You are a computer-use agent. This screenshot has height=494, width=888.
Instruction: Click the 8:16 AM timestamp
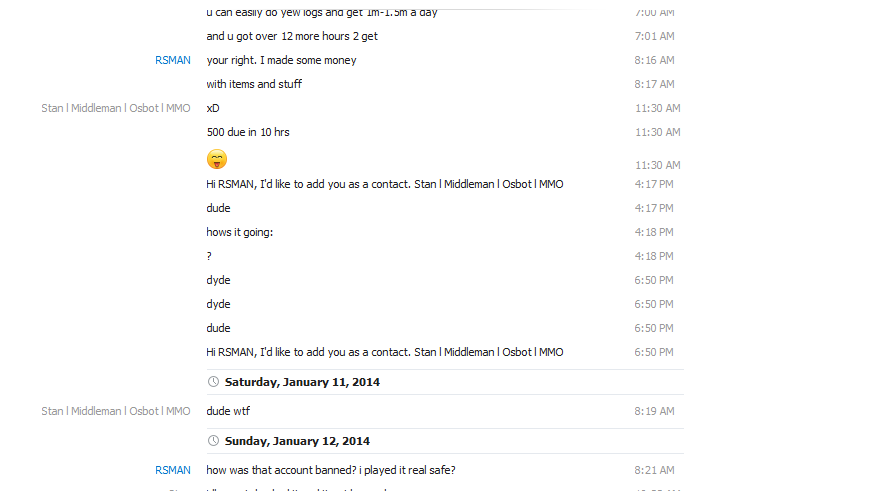(654, 60)
